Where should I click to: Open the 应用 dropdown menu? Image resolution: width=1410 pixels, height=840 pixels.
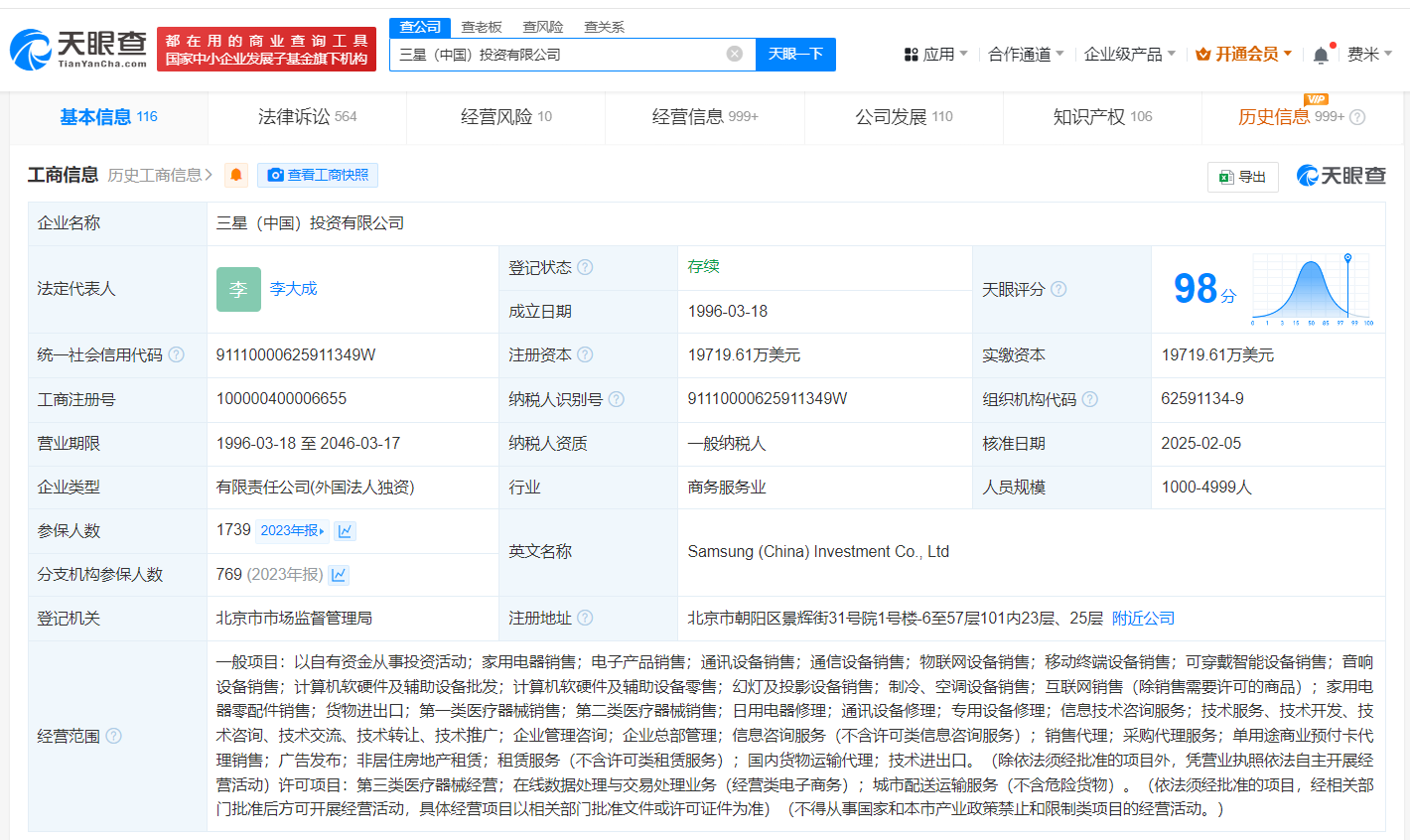[935, 54]
